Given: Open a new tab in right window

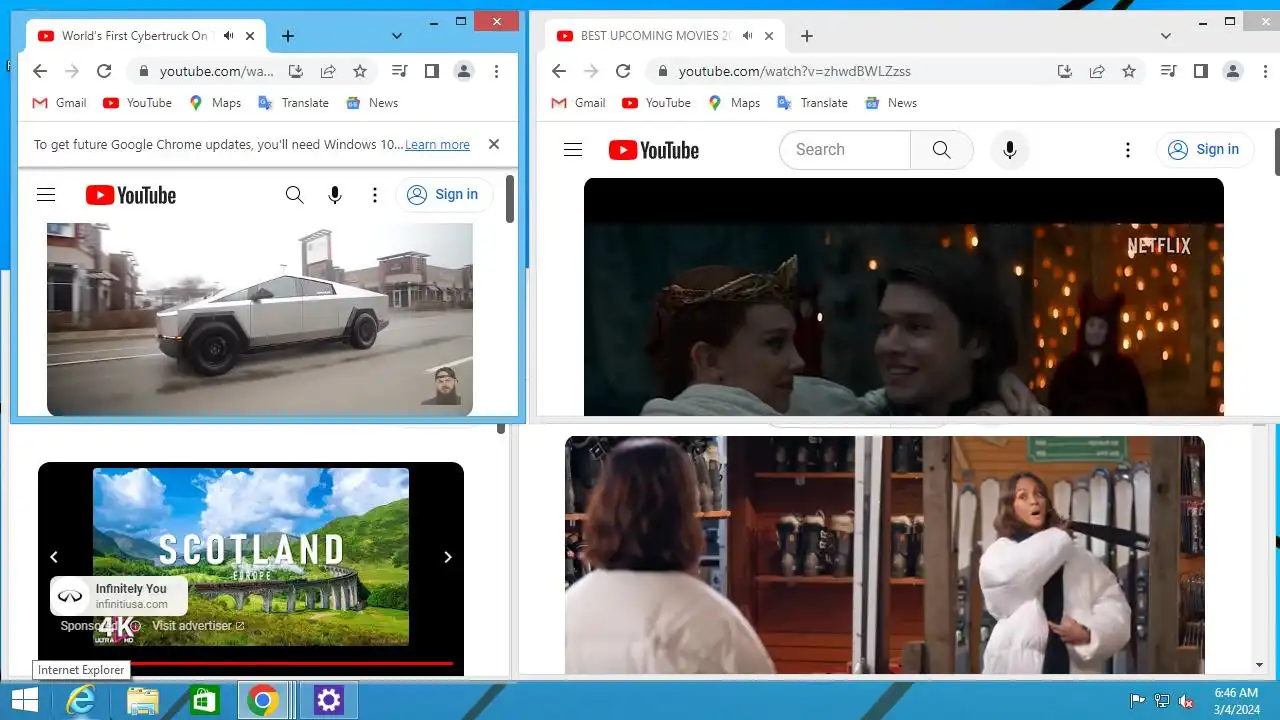Looking at the screenshot, I should point(807,36).
